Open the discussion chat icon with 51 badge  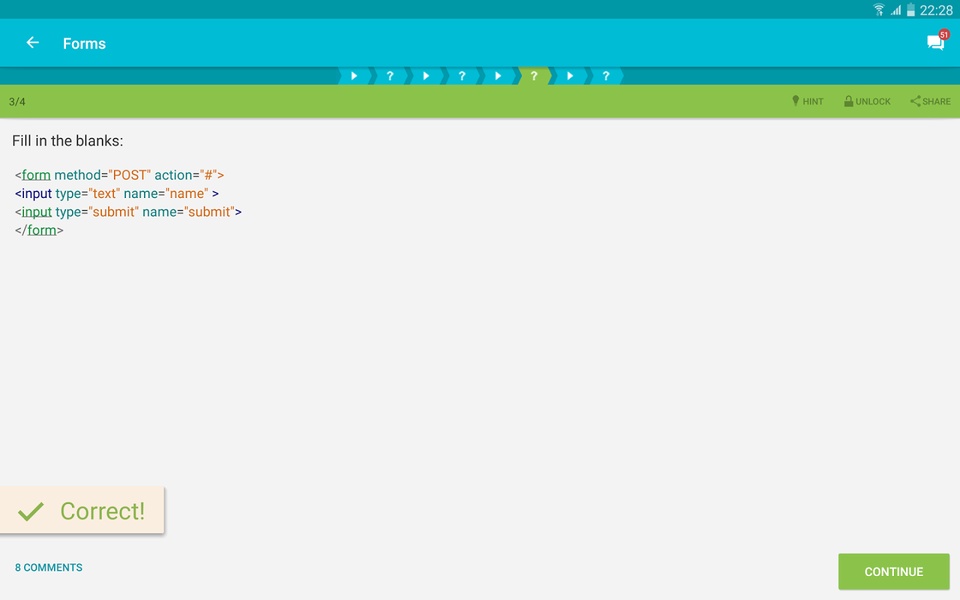point(936,42)
